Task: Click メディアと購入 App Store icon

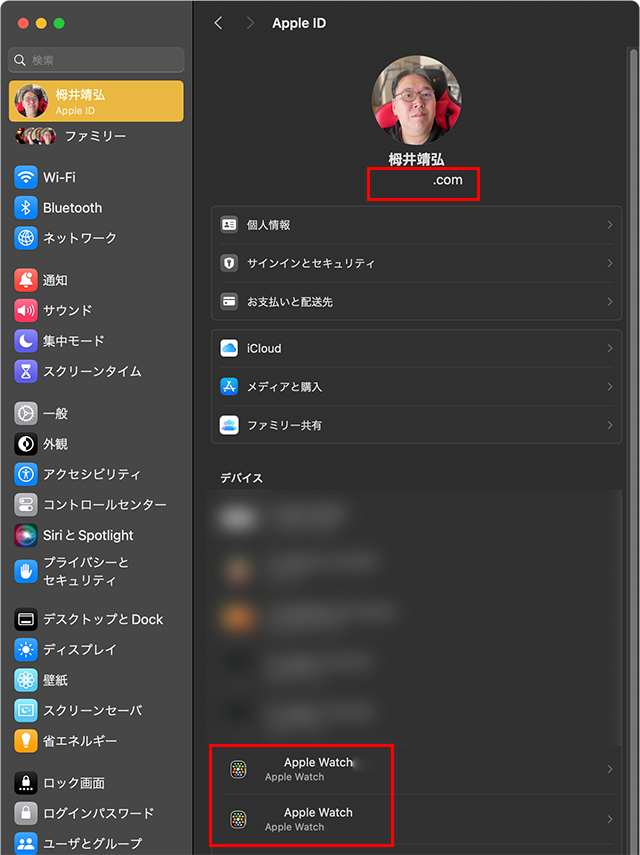Action: 229,387
